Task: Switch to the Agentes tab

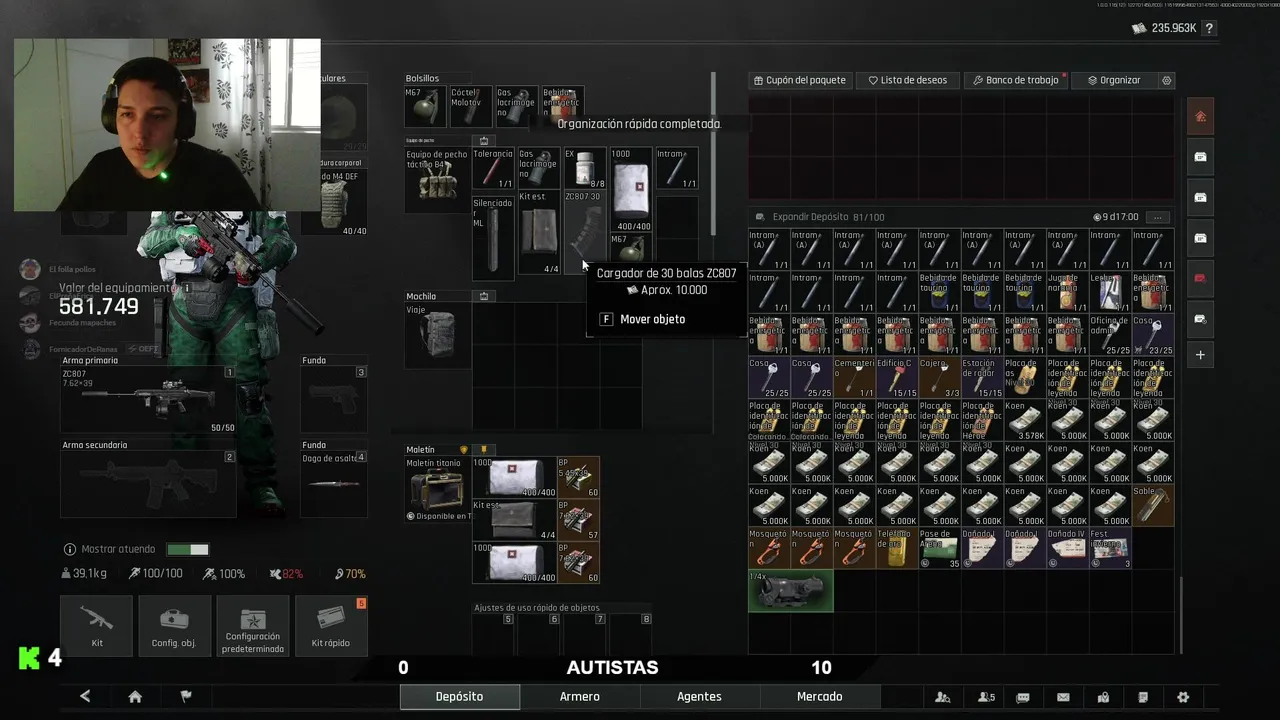Action: (x=699, y=697)
